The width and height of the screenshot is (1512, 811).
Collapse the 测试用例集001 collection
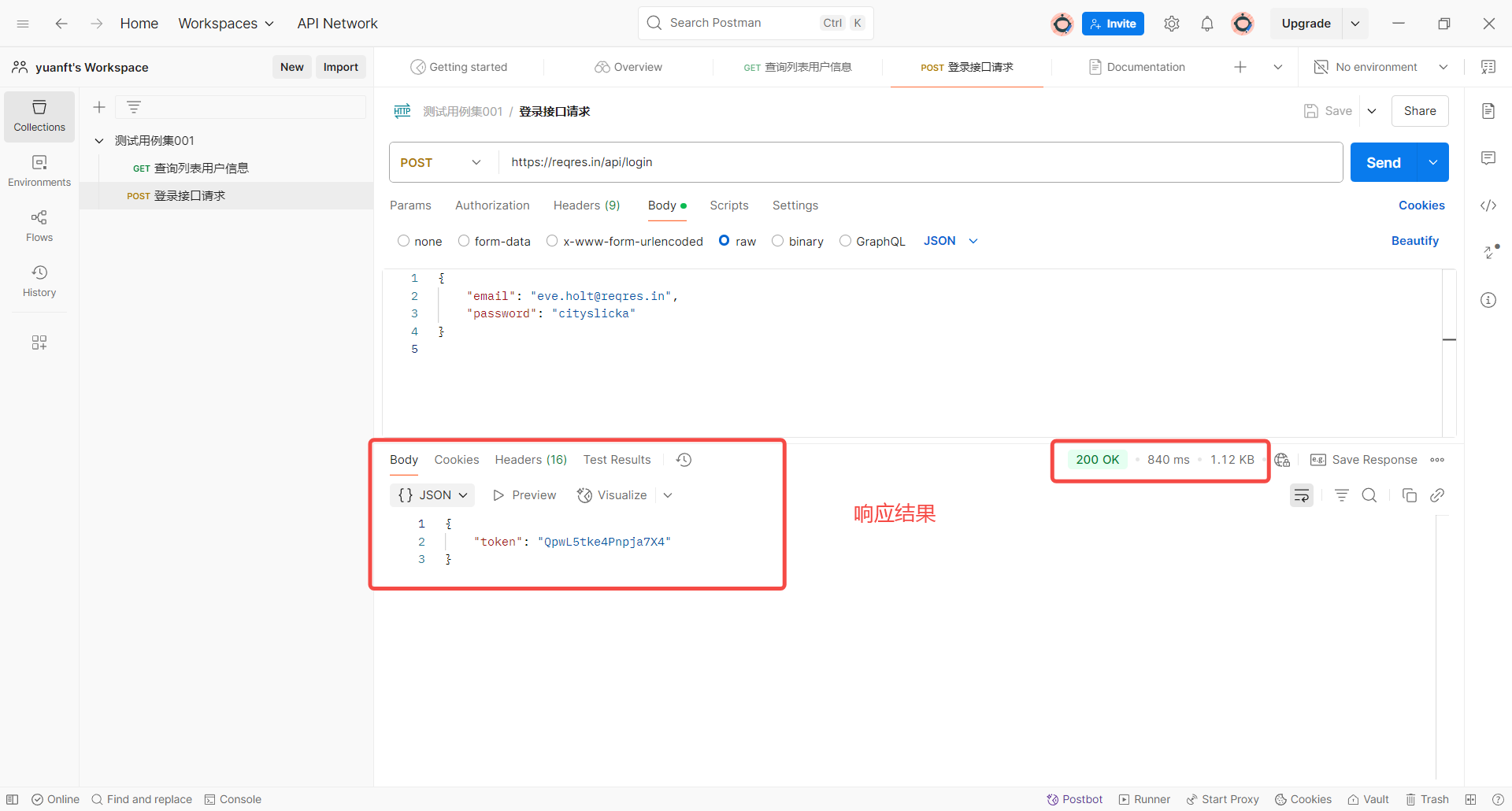(99, 141)
